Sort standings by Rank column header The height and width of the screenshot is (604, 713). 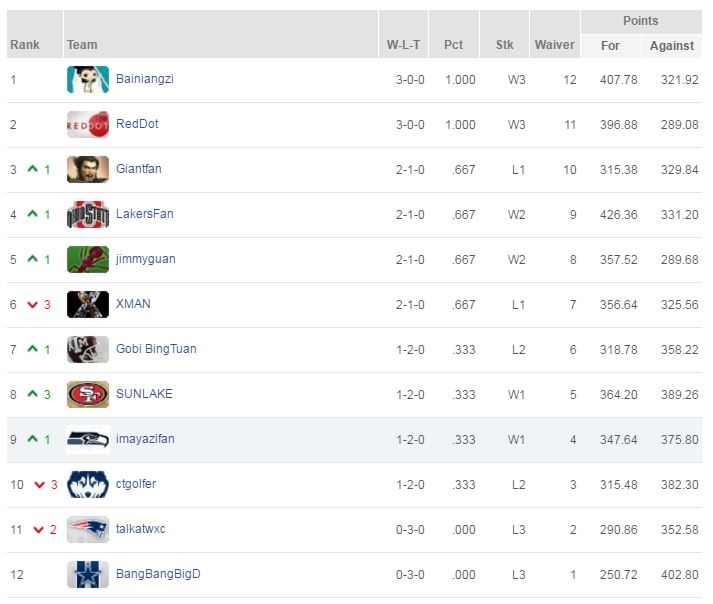[25, 45]
